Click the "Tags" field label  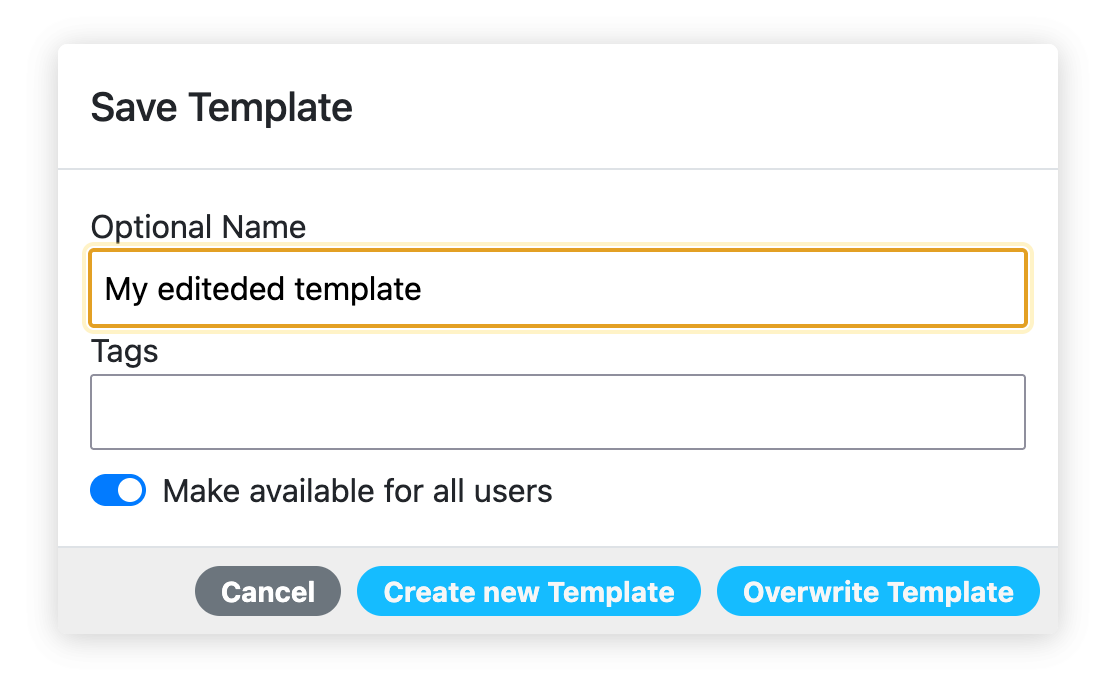coord(124,351)
